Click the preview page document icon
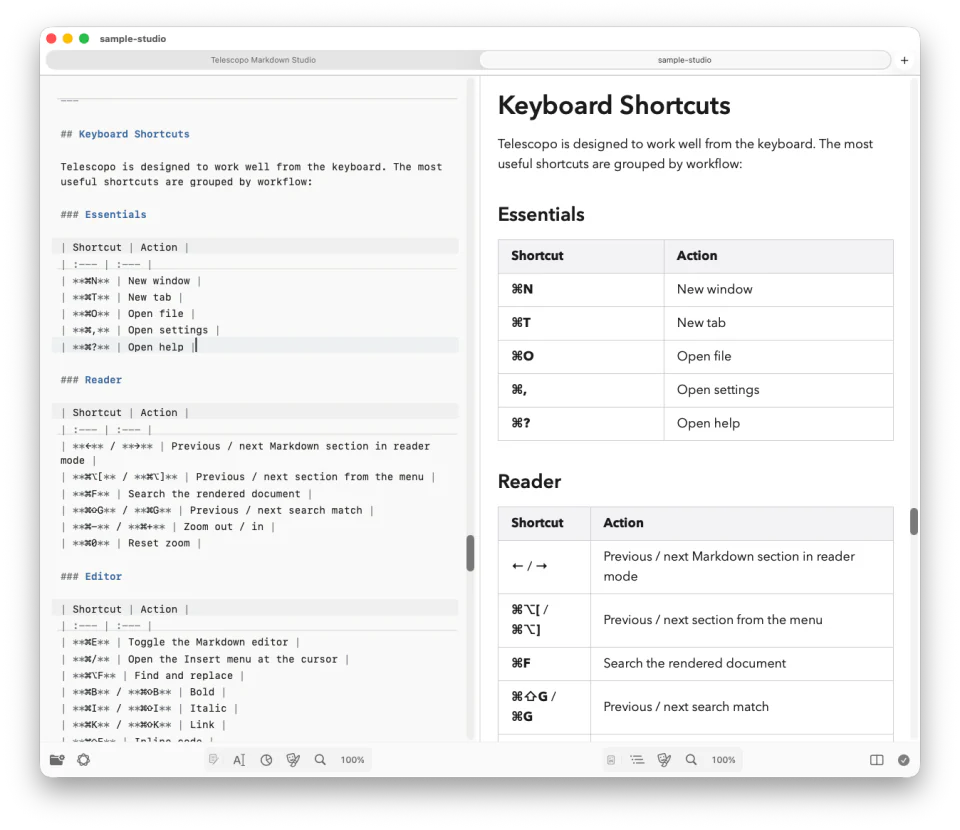960x830 pixels. pos(611,760)
